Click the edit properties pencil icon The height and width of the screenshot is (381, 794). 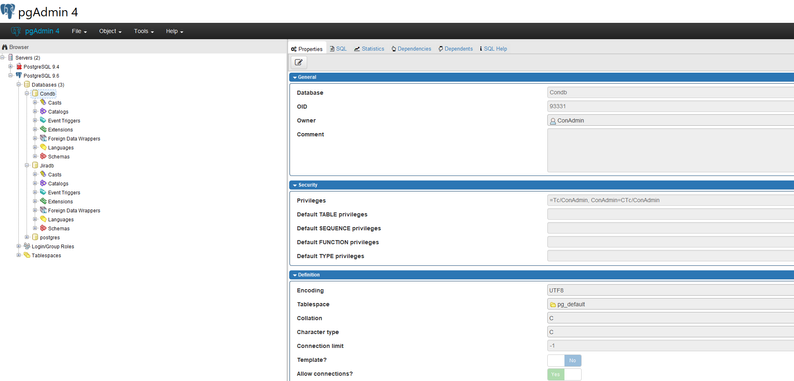298,62
